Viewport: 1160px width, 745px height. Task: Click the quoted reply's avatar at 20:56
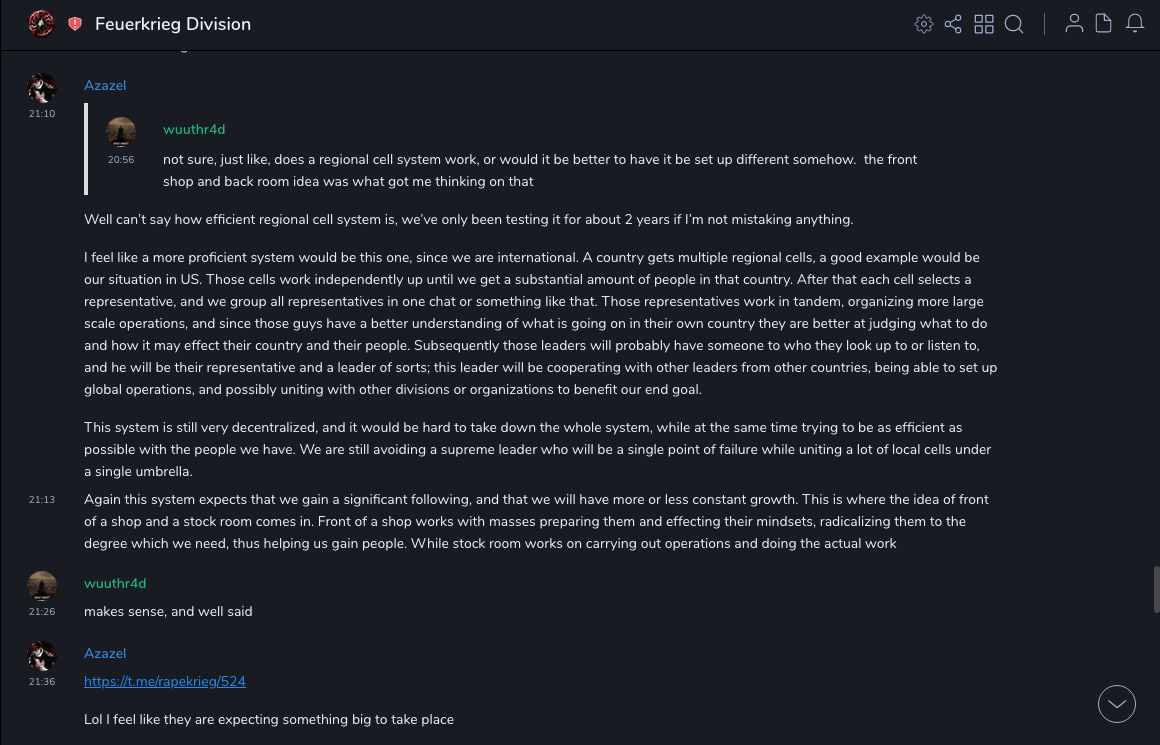coord(121,132)
